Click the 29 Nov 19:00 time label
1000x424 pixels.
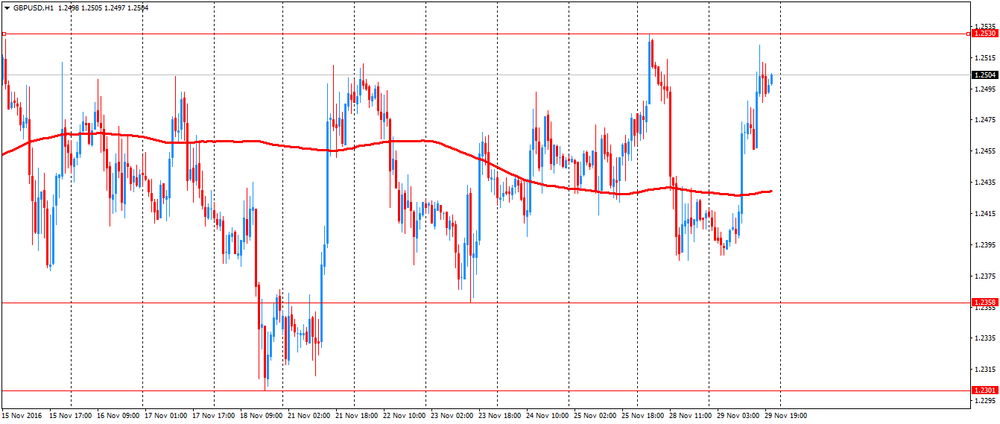[x=786, y=415]
